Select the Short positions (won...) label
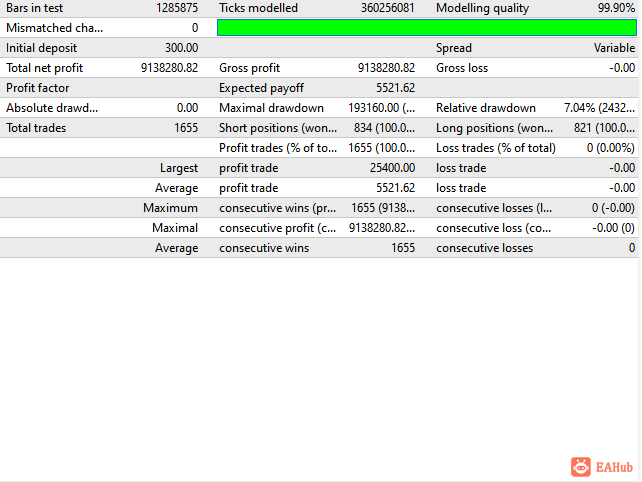This screenshot has height=482, width=642. click(x=278, y=128)
